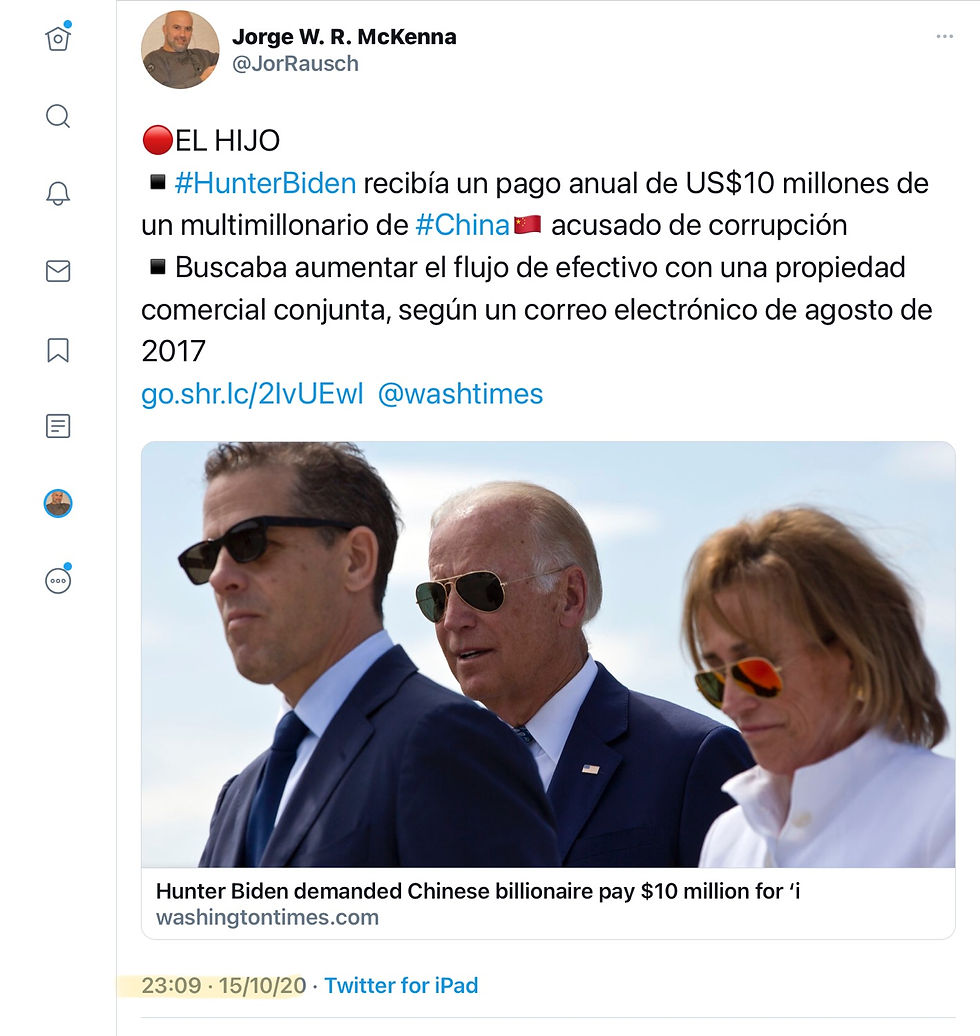The height and width of the screenshot is (1036, 980).
Task: Open the article preview photo
Action: (548, 654)
